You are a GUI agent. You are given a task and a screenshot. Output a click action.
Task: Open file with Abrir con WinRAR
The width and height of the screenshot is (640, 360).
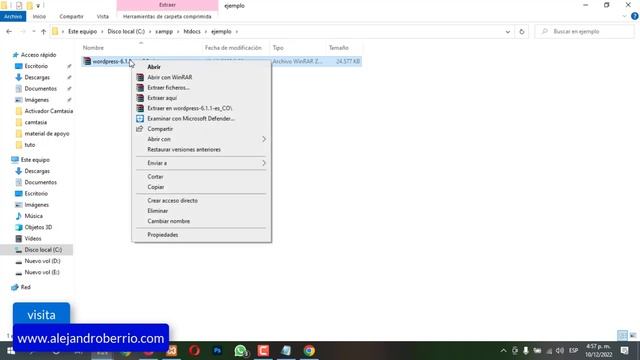click(x=169, y=77)
